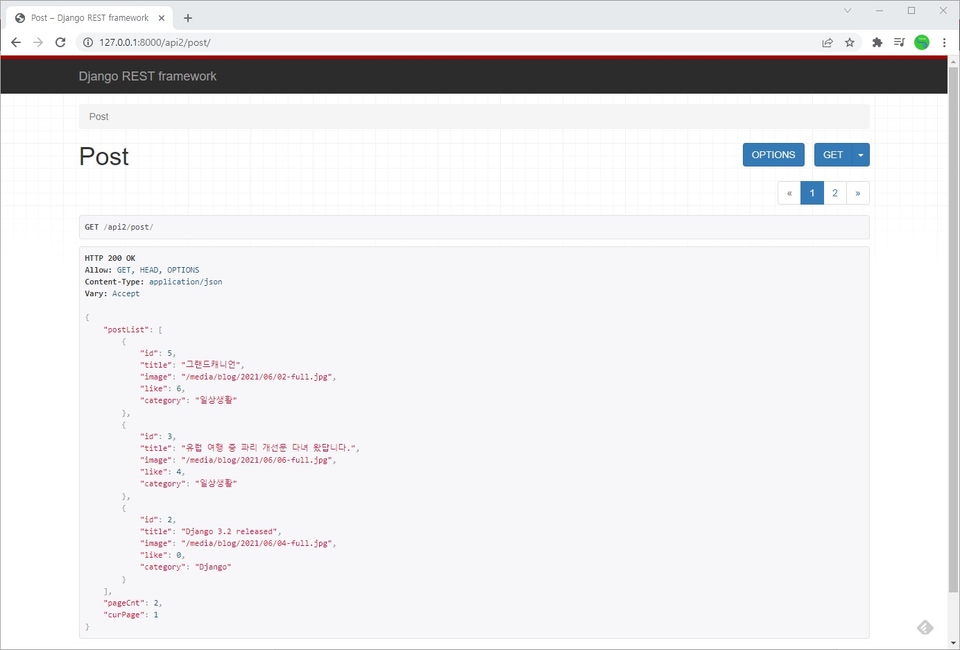This screenshot has height=650, width=960.
Task: Expand the GET format dropdown arrow
Action: pyautogui.click(x=861, y=155)
